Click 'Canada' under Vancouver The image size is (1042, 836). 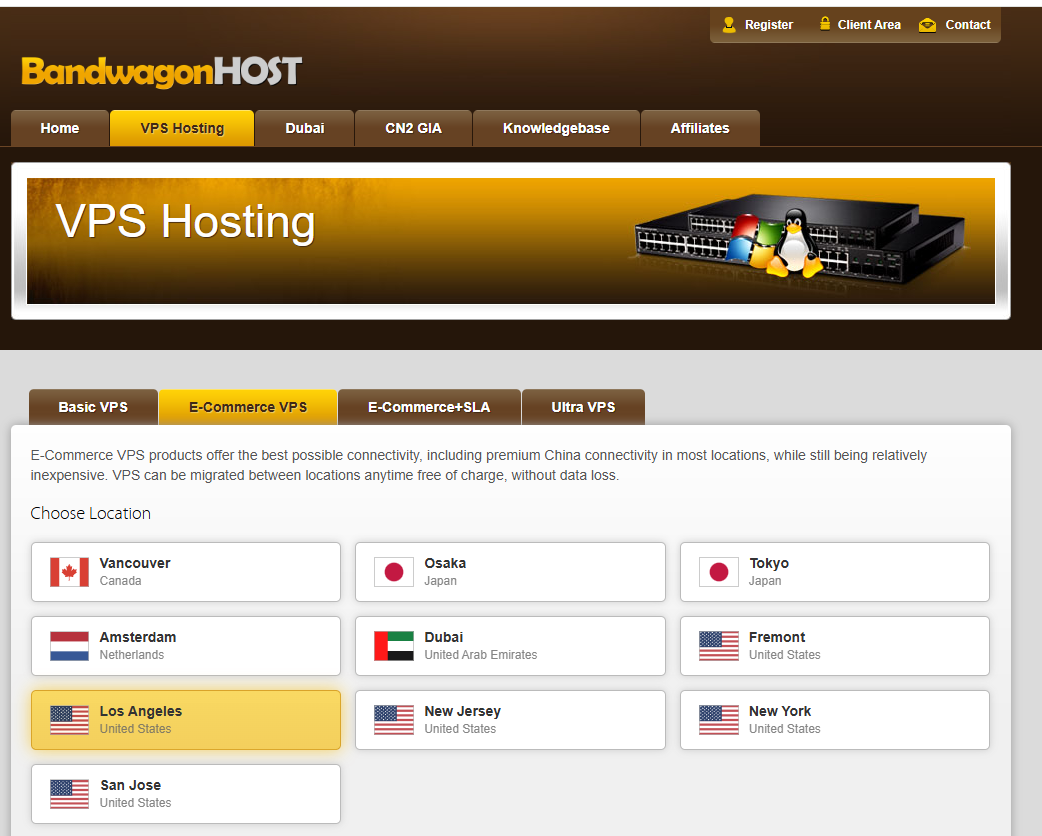[x=120, y=581]
